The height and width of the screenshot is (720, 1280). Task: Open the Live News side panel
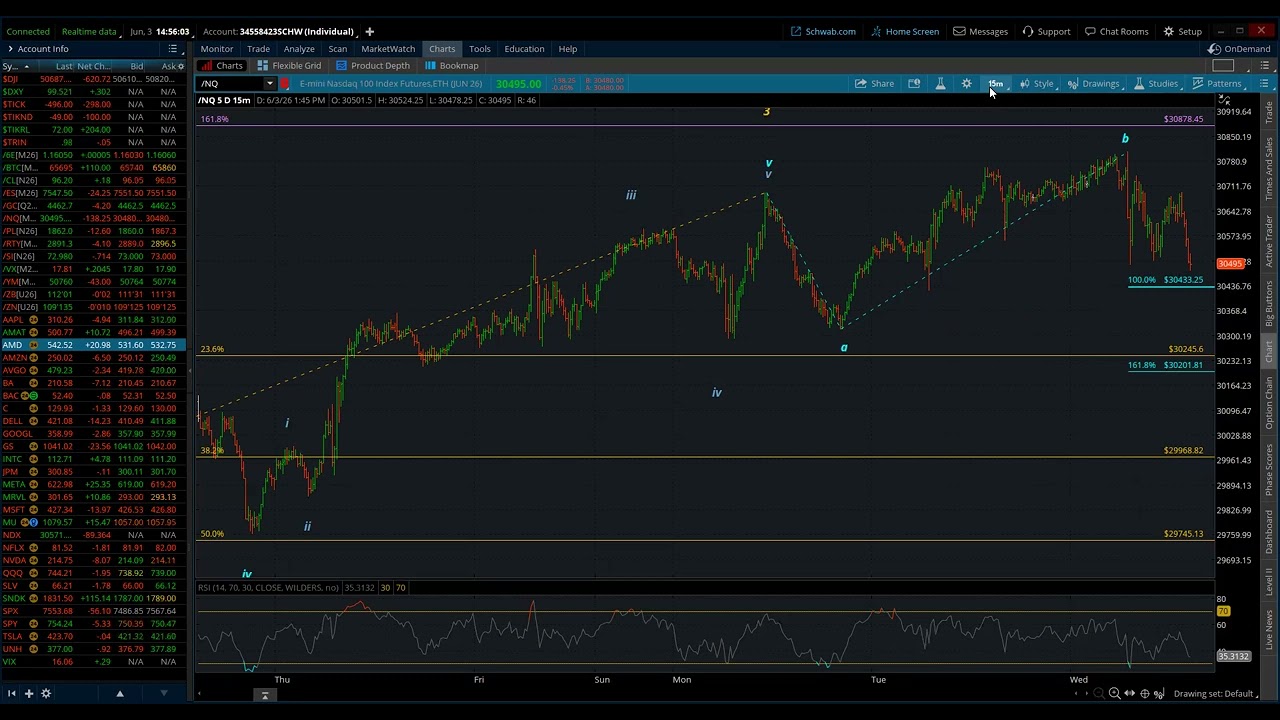point(1269,628)
